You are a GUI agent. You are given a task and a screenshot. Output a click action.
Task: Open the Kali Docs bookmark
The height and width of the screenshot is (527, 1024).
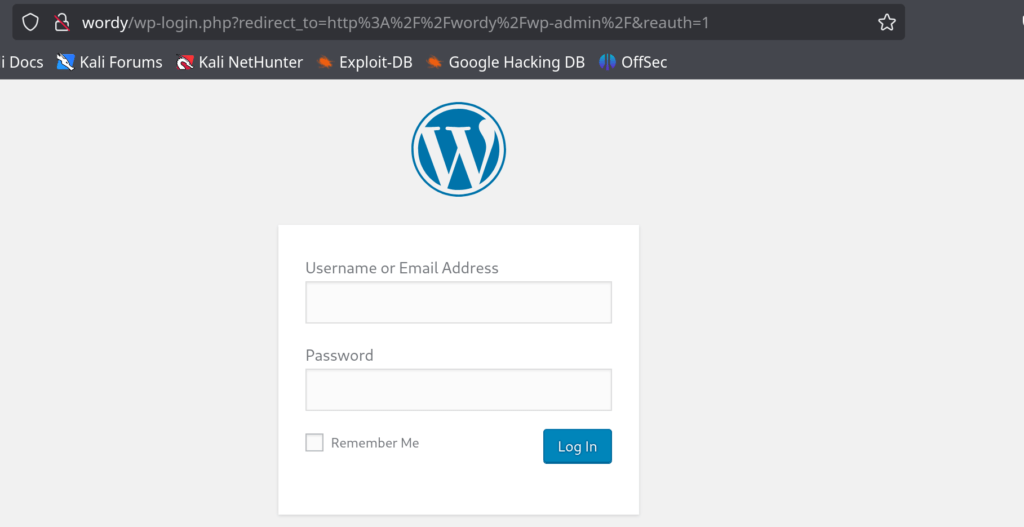coord(22,62)
